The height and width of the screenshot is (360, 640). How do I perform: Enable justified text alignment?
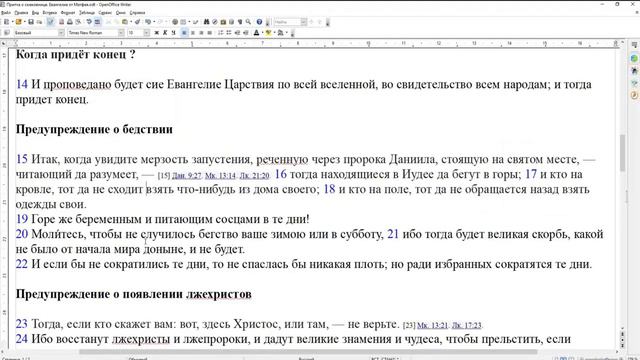209,33
